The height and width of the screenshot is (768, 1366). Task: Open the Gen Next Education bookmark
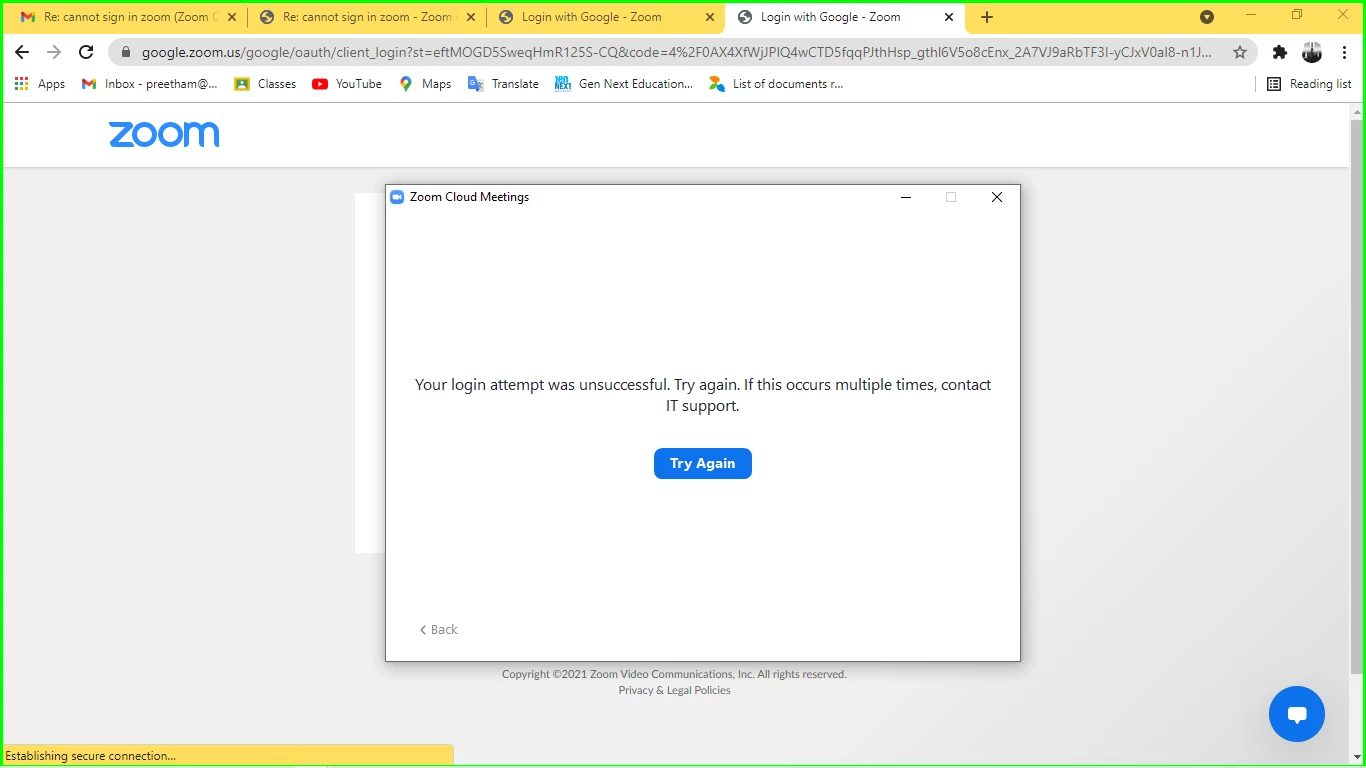[624, 84]
